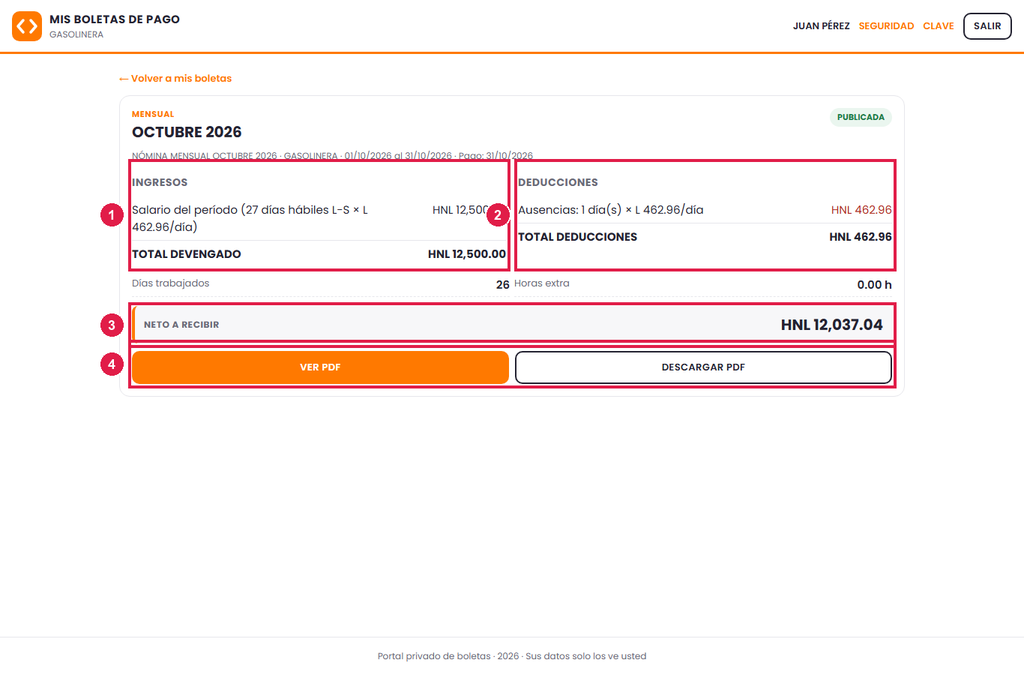Click the MENSUAL label above the heading
Image resolution: width=1024 pixels, height=675 pixels.
(x=153, y=114)
